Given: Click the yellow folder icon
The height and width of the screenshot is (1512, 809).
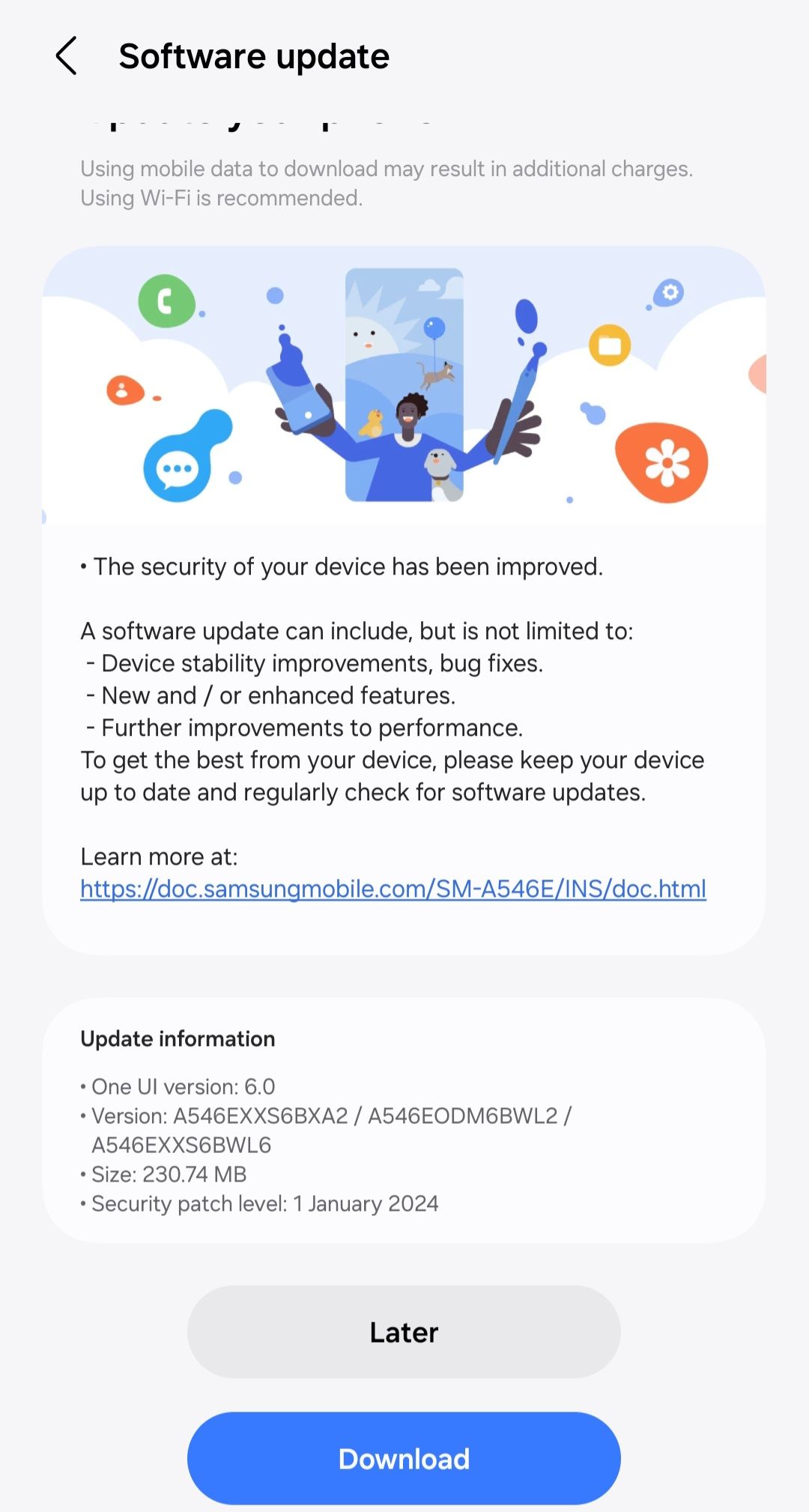Looking at the screenshot, I should (x=610, y=345).
